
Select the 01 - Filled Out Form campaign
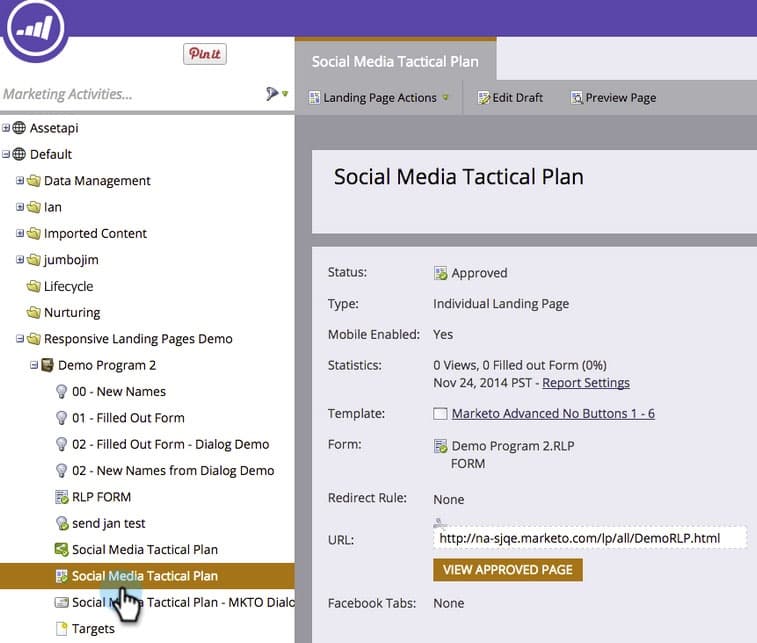click(x=128, y=418)
